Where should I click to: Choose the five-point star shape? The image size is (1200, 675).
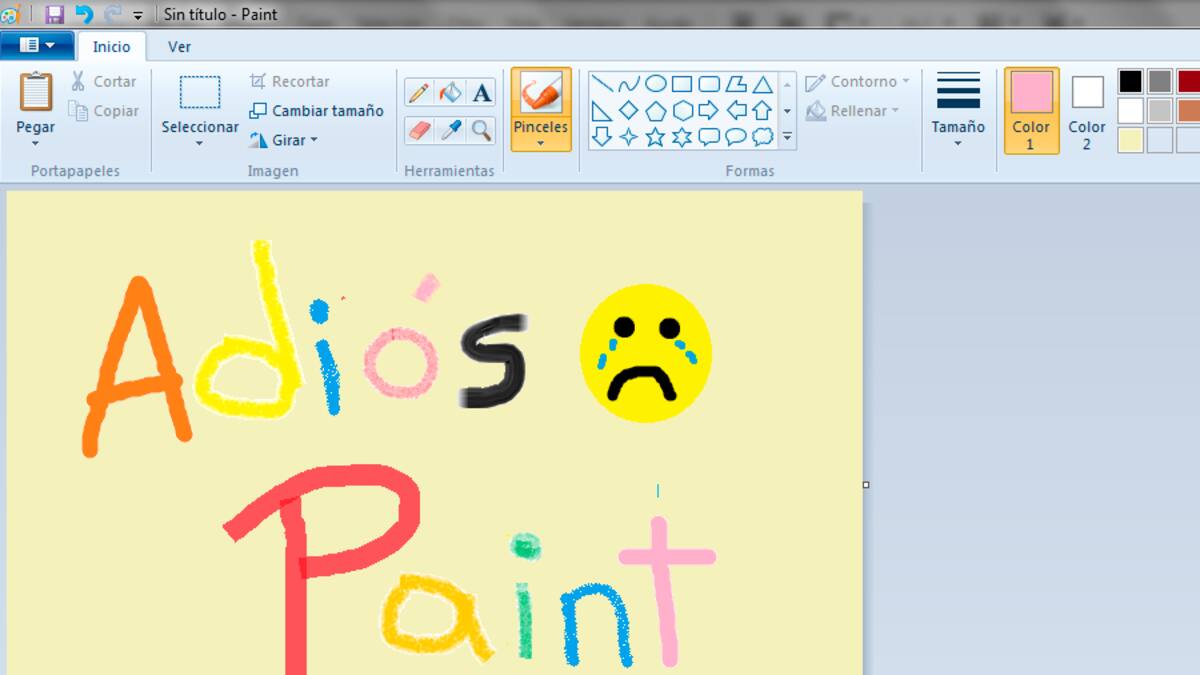tap(655, 137)
